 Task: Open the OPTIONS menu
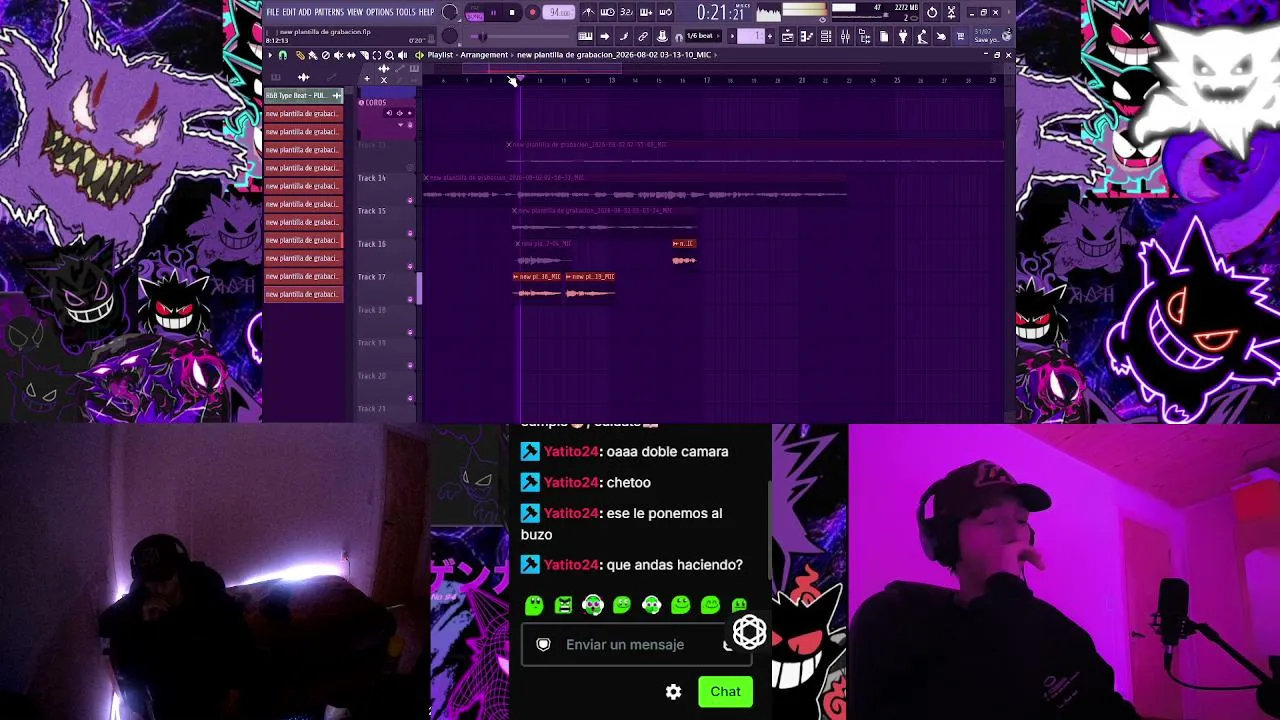(x=379, y=12)
